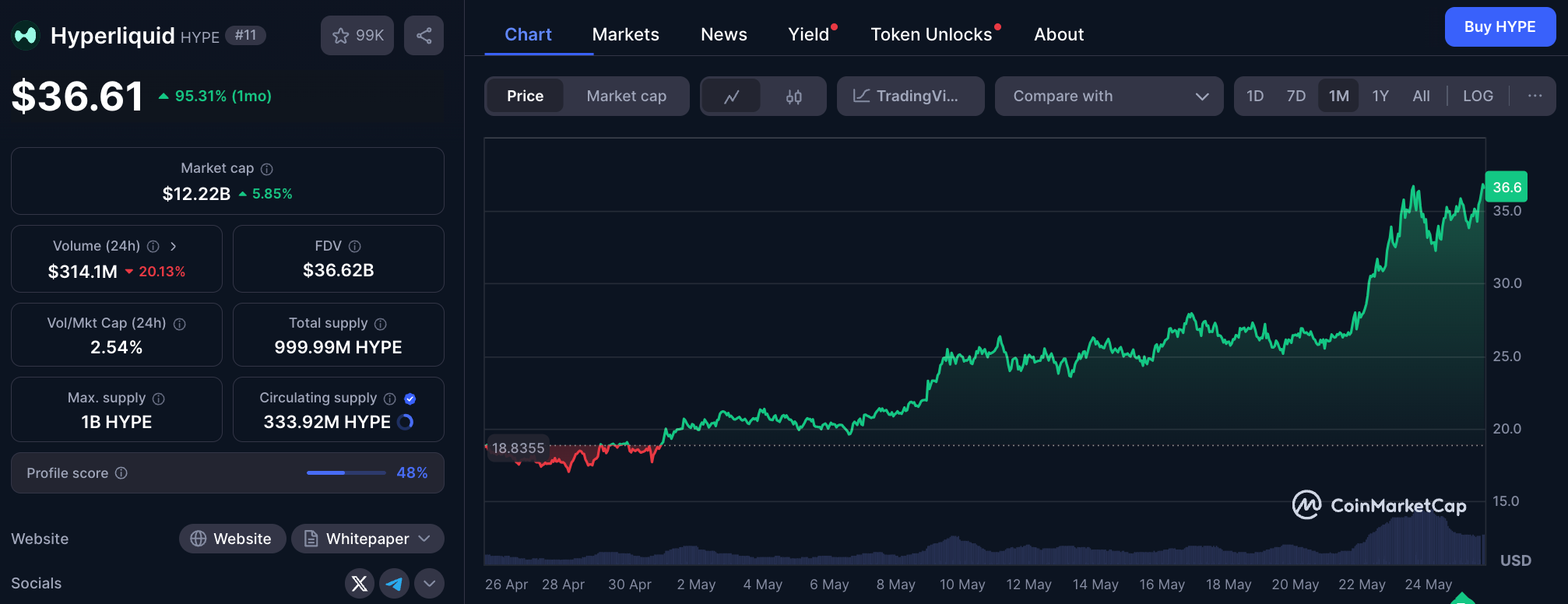The image size is (1568, 604).
Task: Set chart range to 7D
Action: click(x=1296, y=96)
